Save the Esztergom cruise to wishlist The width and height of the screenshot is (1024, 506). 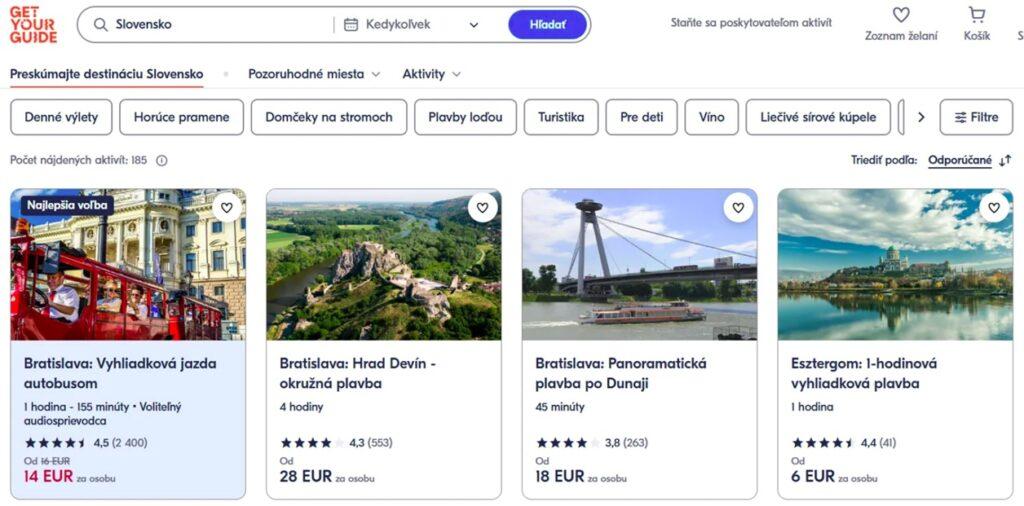(x=994, y=208)
